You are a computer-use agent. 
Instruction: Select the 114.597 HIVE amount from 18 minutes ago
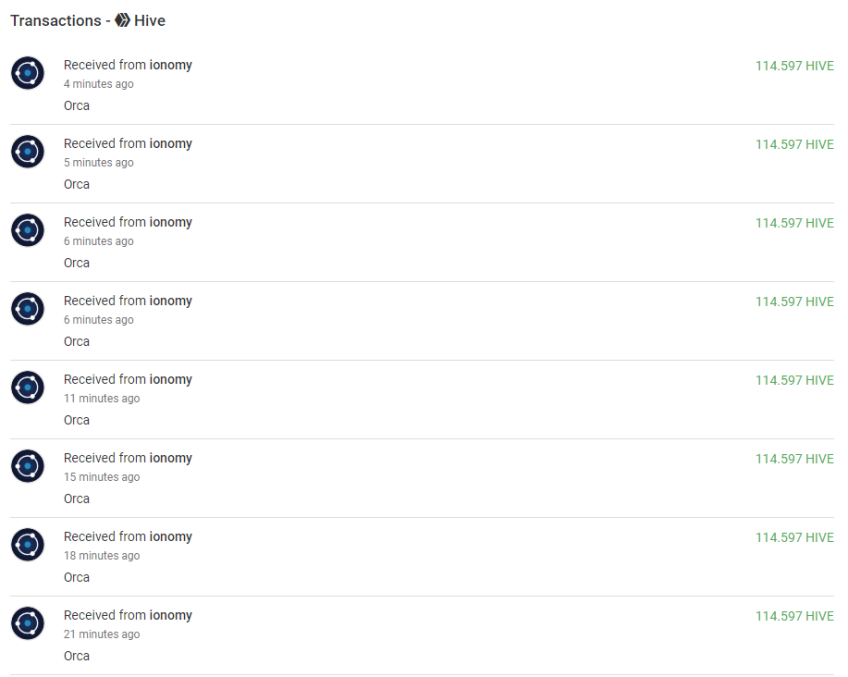point(794,537)
